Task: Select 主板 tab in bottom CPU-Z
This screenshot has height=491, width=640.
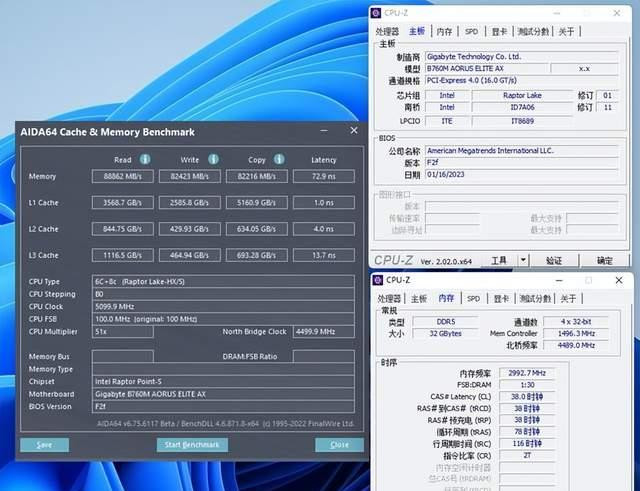Action: (x=419, y=298)
